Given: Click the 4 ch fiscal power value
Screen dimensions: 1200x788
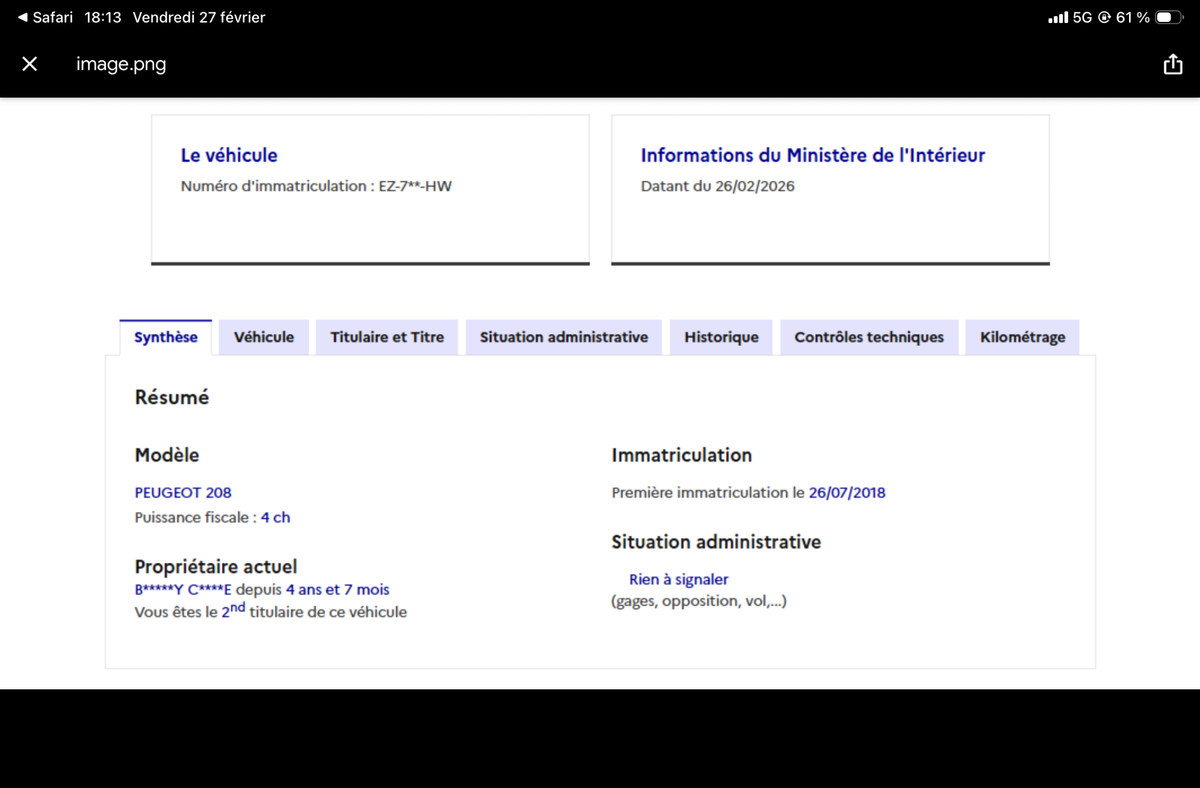Looking at the screenshot, I should (x=275, y=517).
